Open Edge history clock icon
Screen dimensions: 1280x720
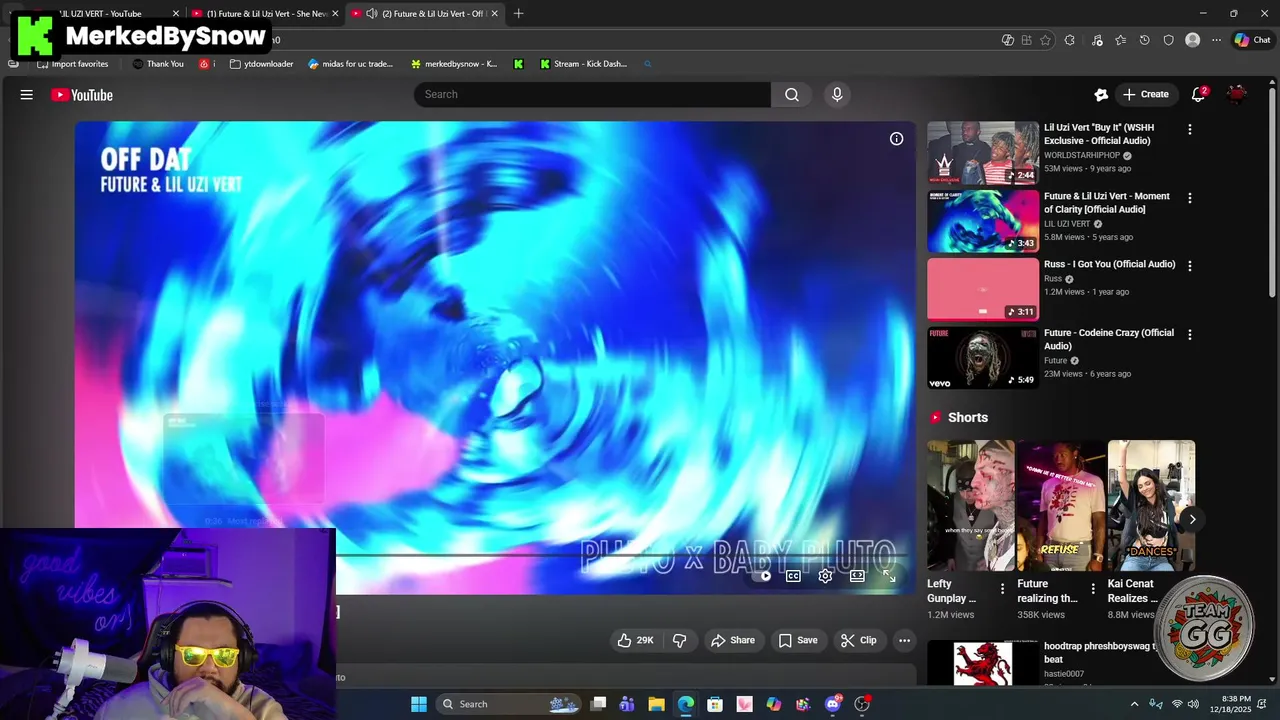tap(1144, 40)
